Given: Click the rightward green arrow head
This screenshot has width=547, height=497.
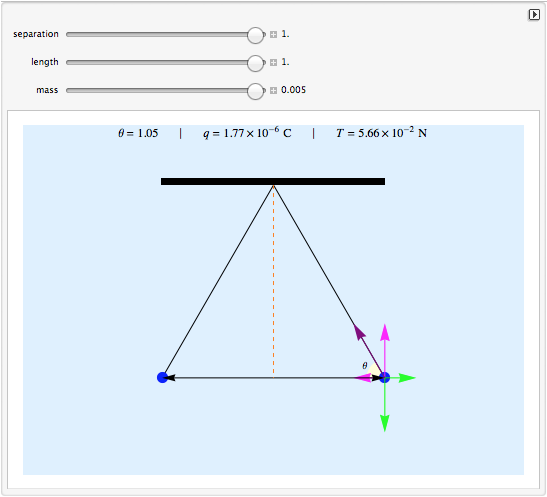Looking at the screenshot, I should click(x=407, y=378).
